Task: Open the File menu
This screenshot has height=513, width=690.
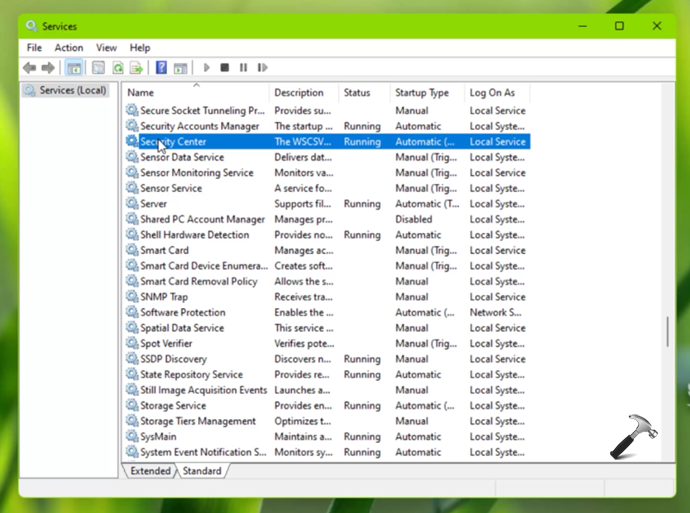Action: tap(34, 47)
